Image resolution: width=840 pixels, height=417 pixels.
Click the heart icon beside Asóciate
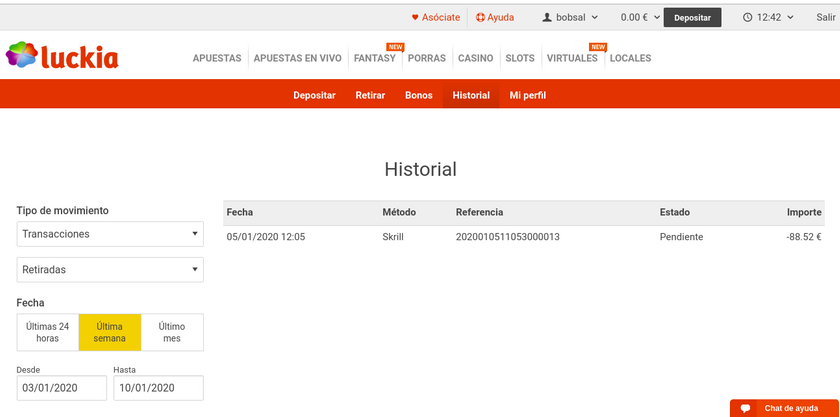pyautogui.click(x=415, y=17)
